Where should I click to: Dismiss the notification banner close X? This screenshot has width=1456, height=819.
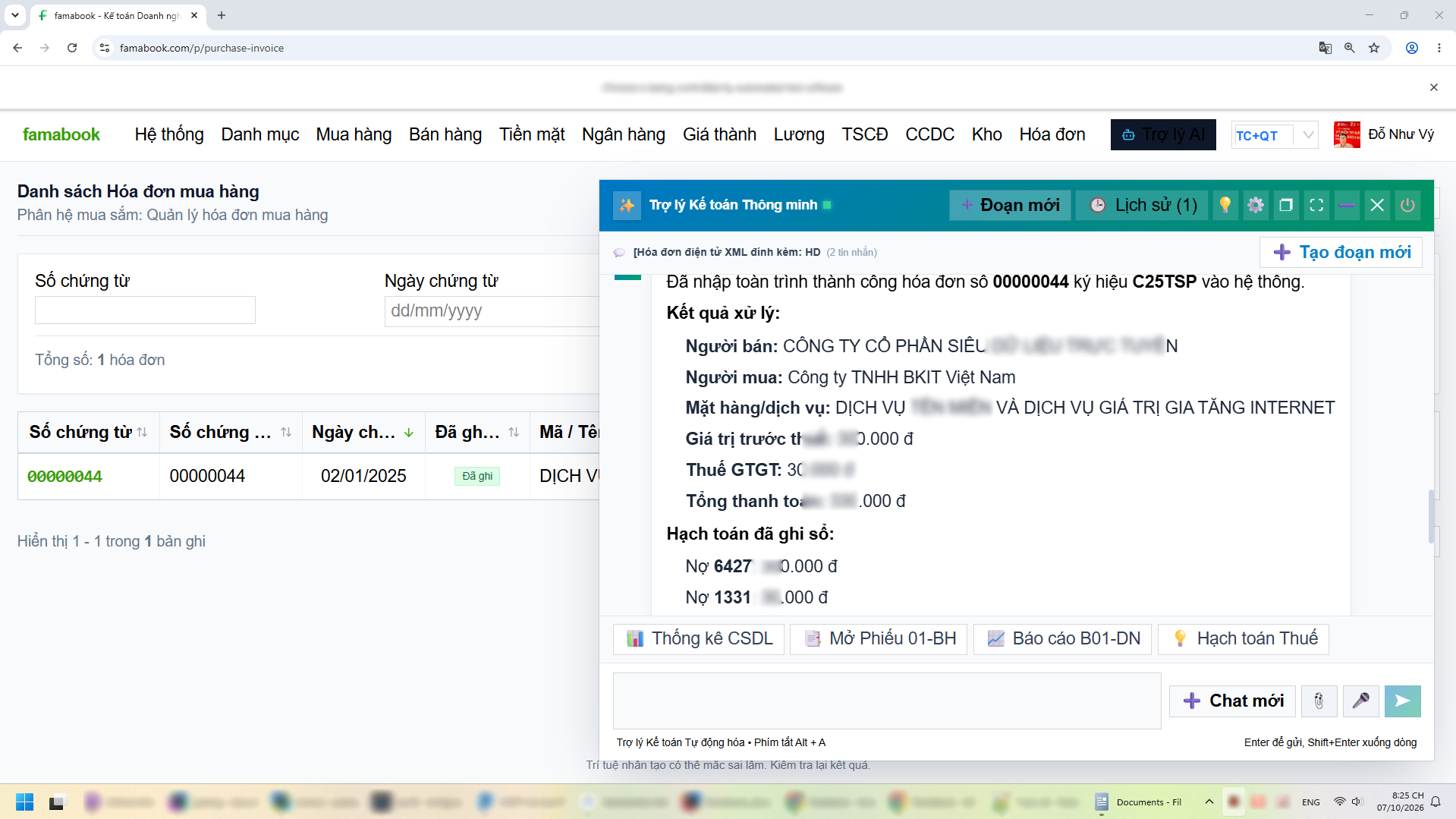[1434, 87]
